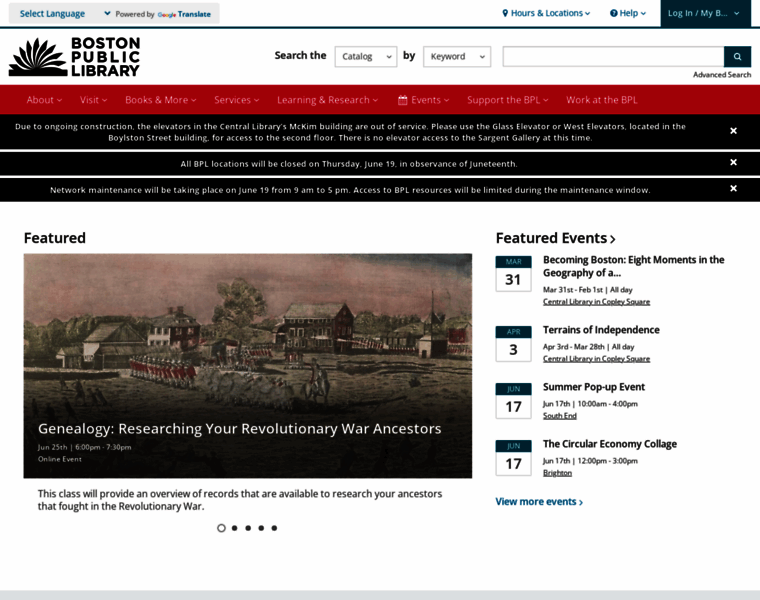Screen dimensions: 760x600
Task: Close the network maintenance alert
Action: click(x=733, y=189)
